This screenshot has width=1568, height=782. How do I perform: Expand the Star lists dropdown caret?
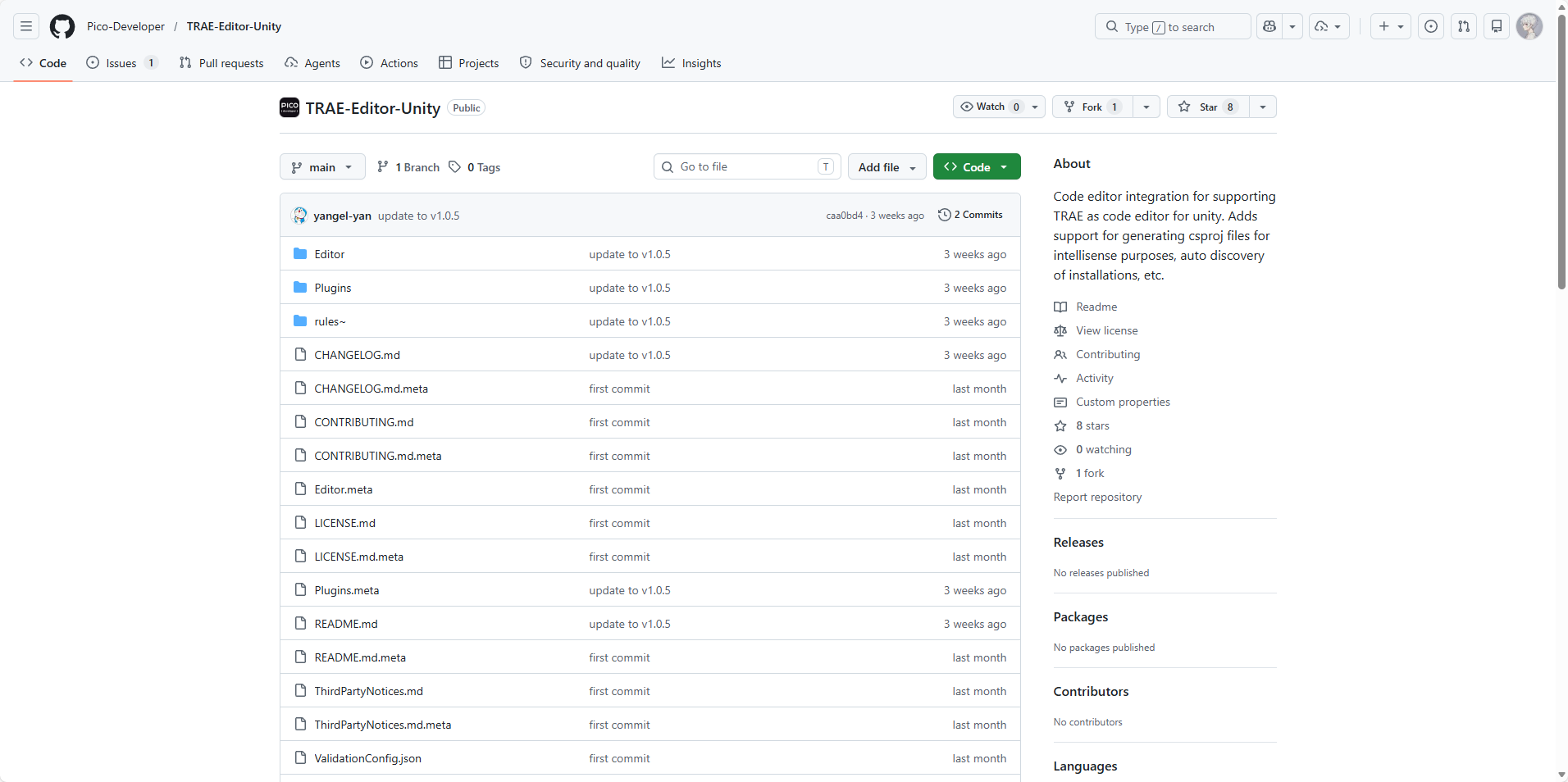tap(1263, 107)
